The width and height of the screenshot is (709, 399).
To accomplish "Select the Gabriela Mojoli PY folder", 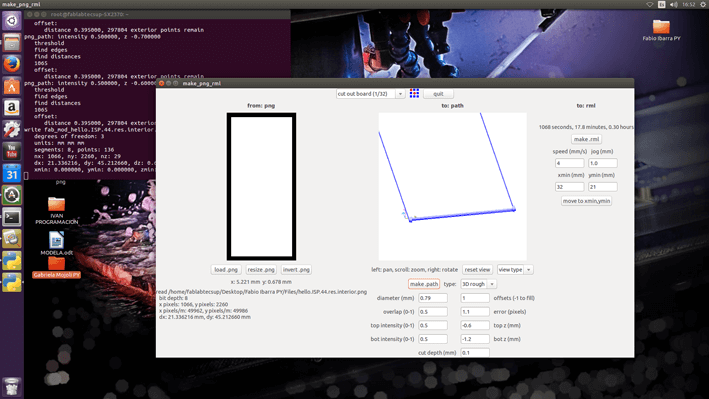I will click(57, 267).
